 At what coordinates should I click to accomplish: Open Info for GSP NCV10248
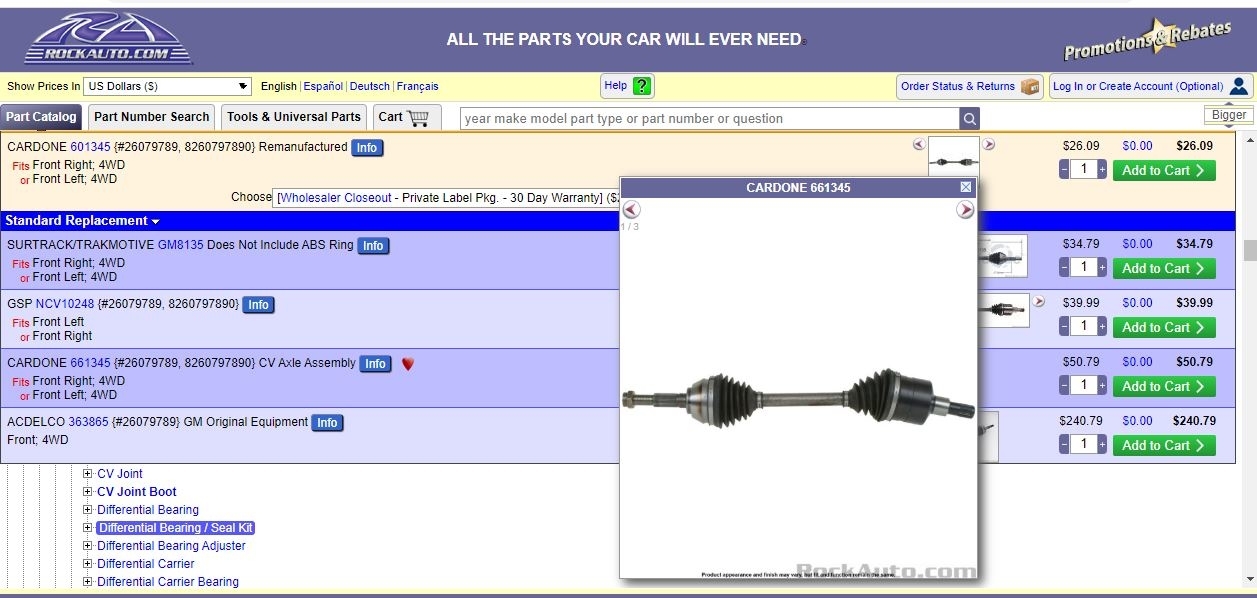[258, 305]
